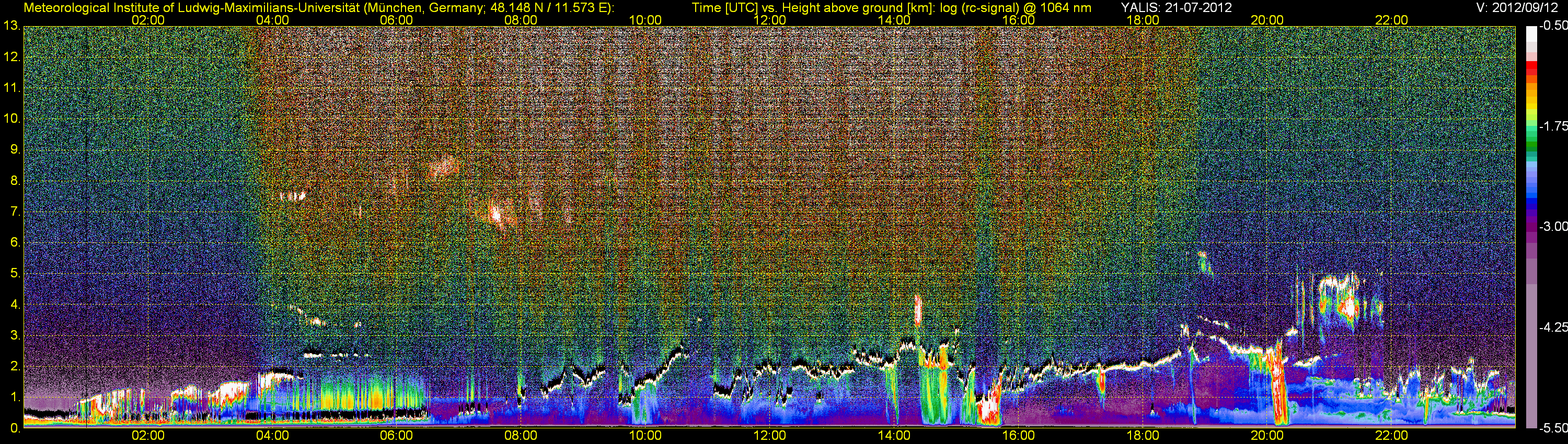Click the 20:00 label on the bottom time axis

[x=1267, y=436]
